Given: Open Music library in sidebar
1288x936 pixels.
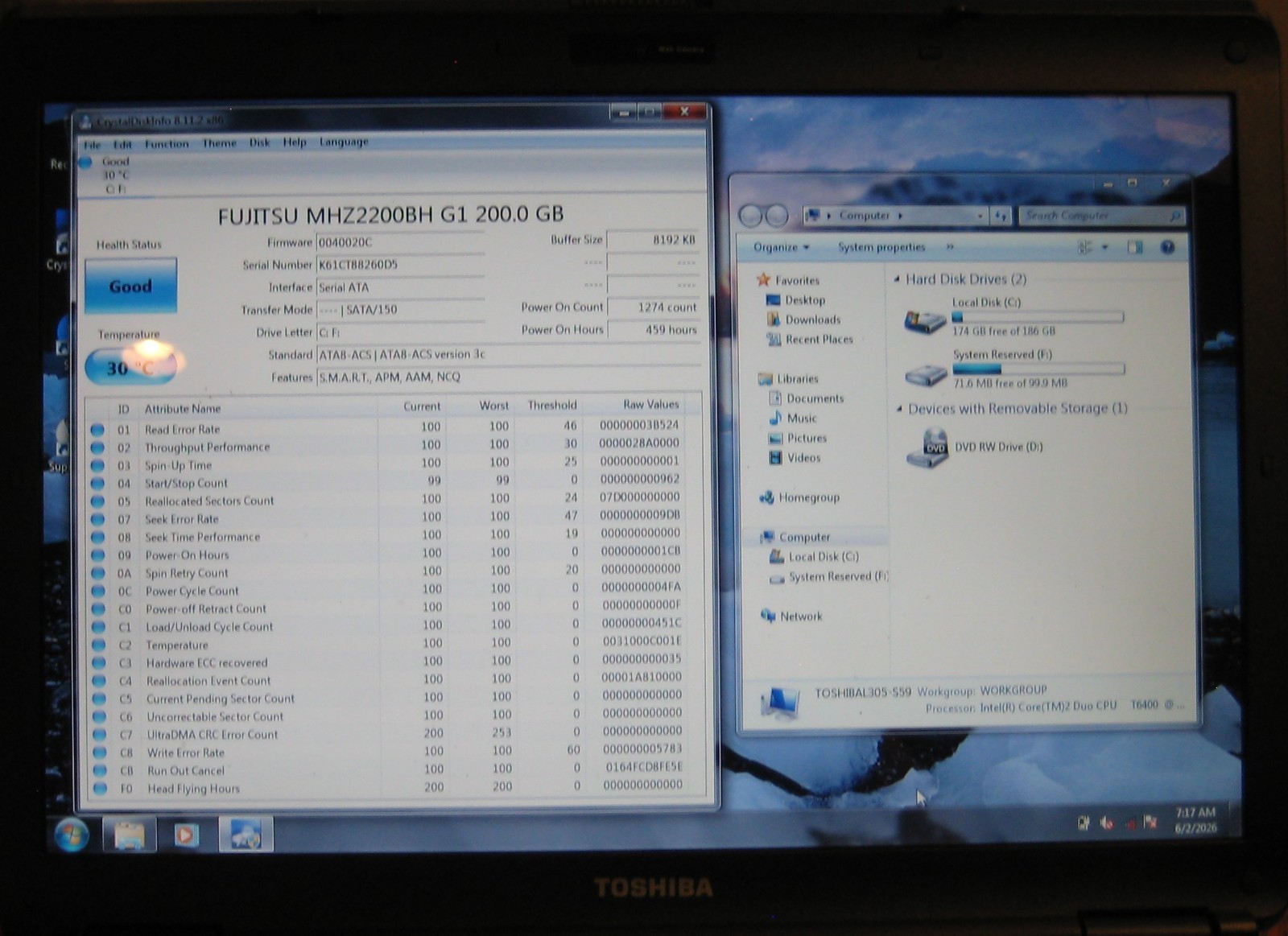Looking at the screenshot, I should 801,419.
